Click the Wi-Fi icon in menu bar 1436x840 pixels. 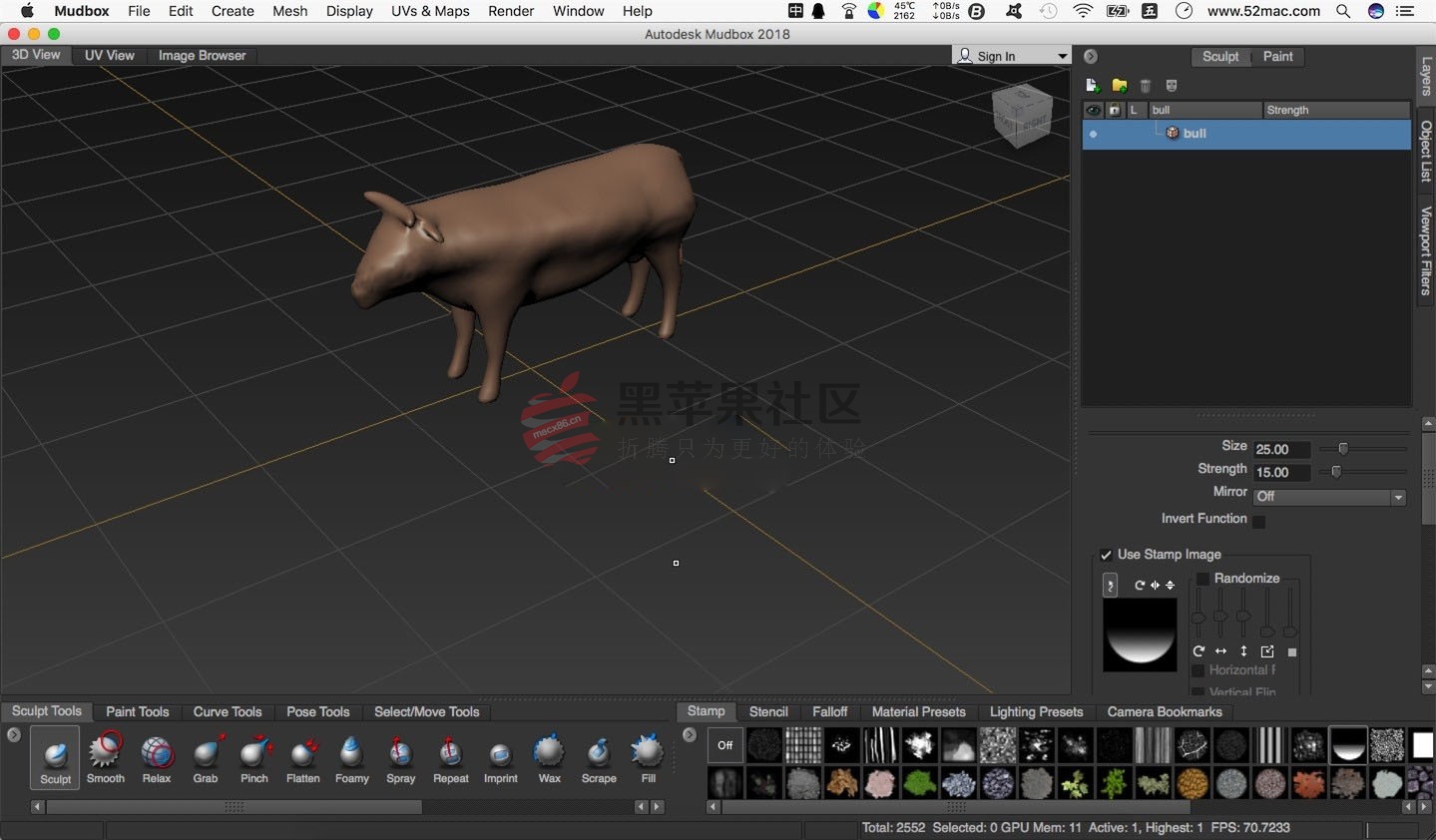(1083, 11)
